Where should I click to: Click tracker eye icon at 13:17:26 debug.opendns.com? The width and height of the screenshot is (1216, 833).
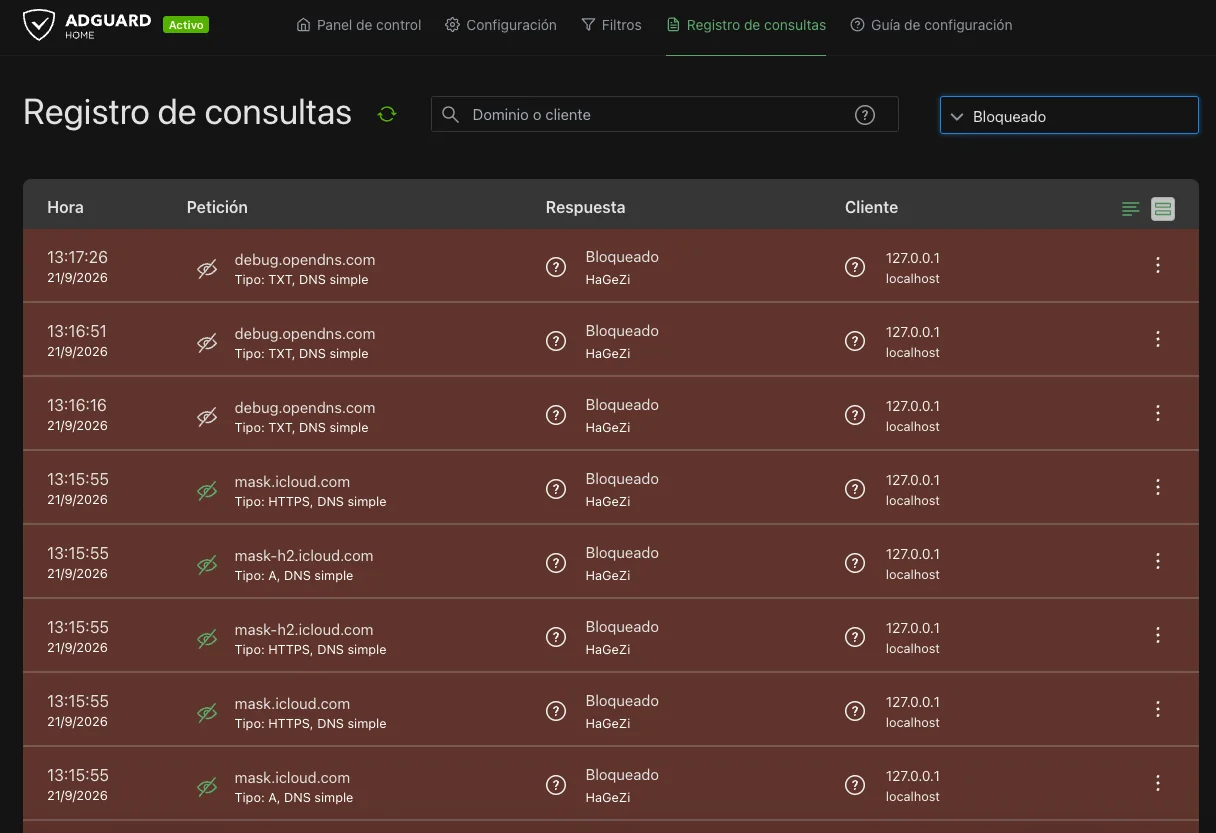(x=207, y=269)
